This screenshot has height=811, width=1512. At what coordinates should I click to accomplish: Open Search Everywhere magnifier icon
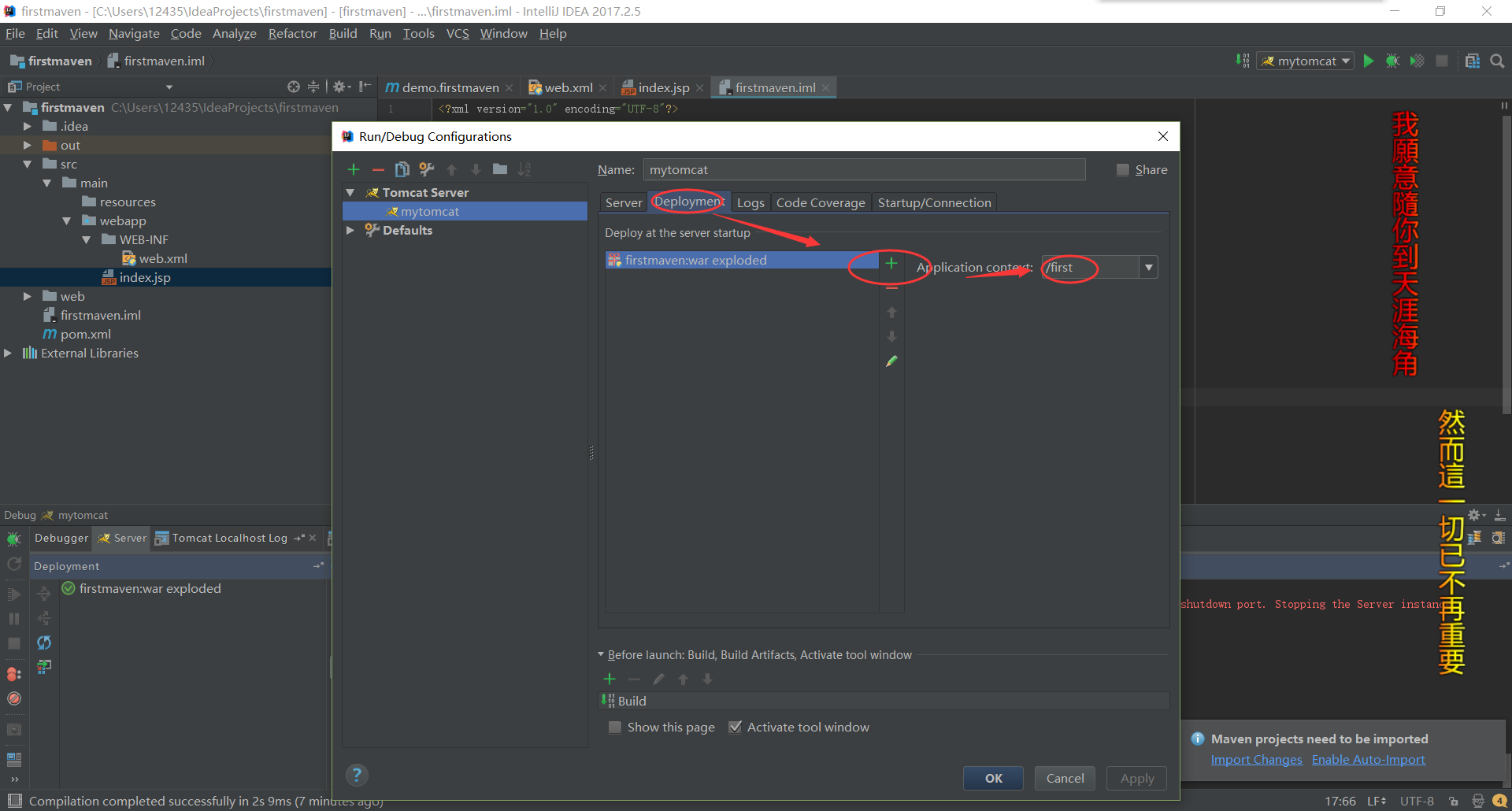(x=1497, y=61)
